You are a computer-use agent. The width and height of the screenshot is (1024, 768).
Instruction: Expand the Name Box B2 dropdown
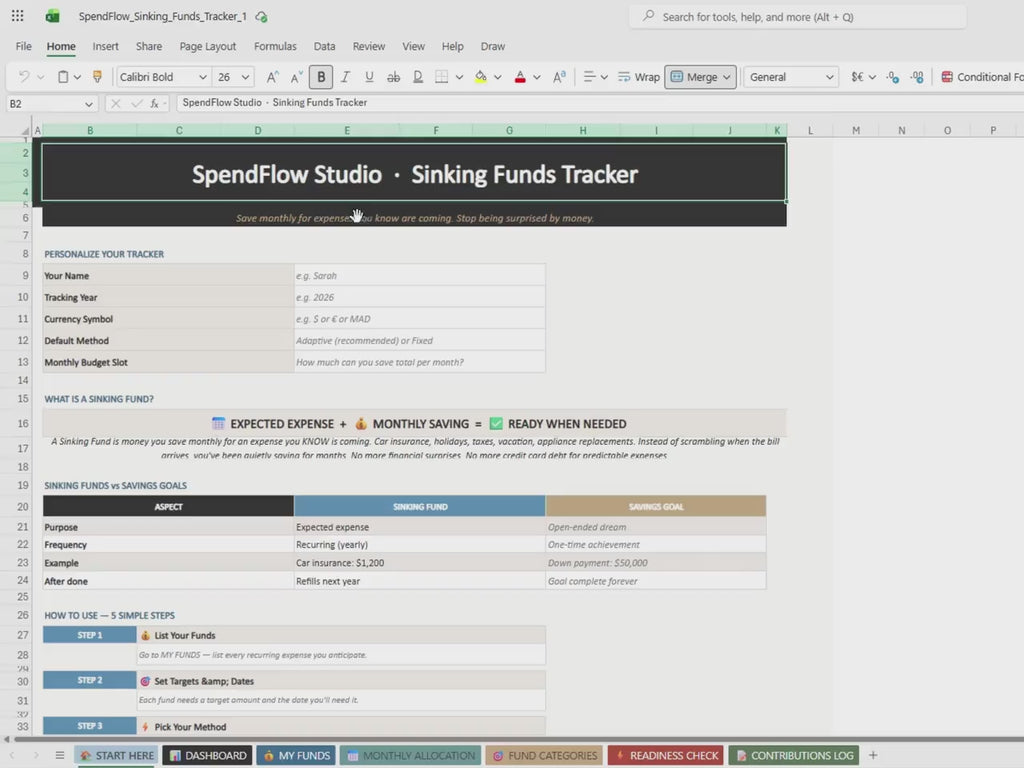click(x=88, y=104)
